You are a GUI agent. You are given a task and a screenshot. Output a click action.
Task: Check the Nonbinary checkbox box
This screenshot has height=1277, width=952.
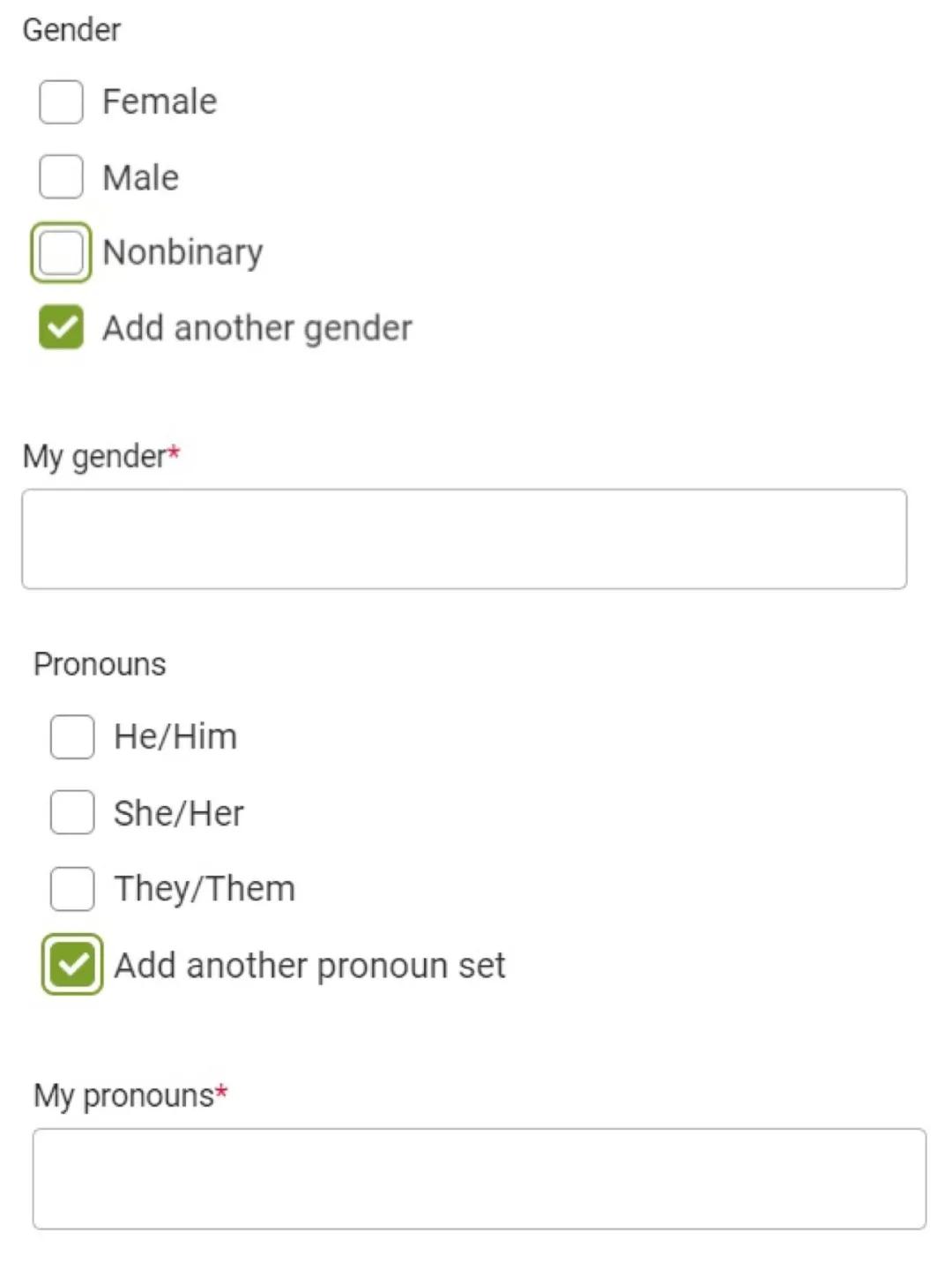tap(61, 253)
